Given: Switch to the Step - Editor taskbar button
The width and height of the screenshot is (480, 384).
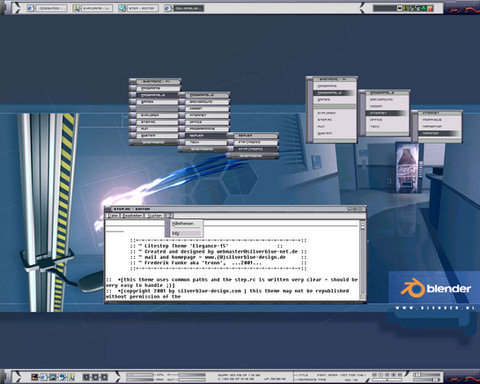Looking at the screenshot, I should (138, 8).
